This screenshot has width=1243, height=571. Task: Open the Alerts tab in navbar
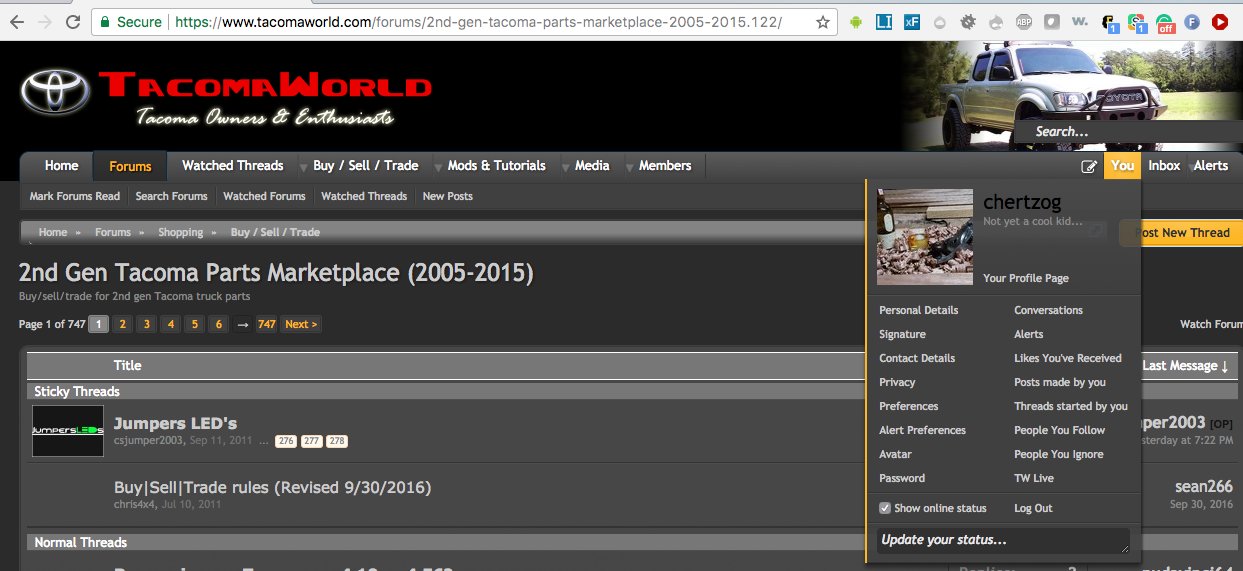point(1210,166)
